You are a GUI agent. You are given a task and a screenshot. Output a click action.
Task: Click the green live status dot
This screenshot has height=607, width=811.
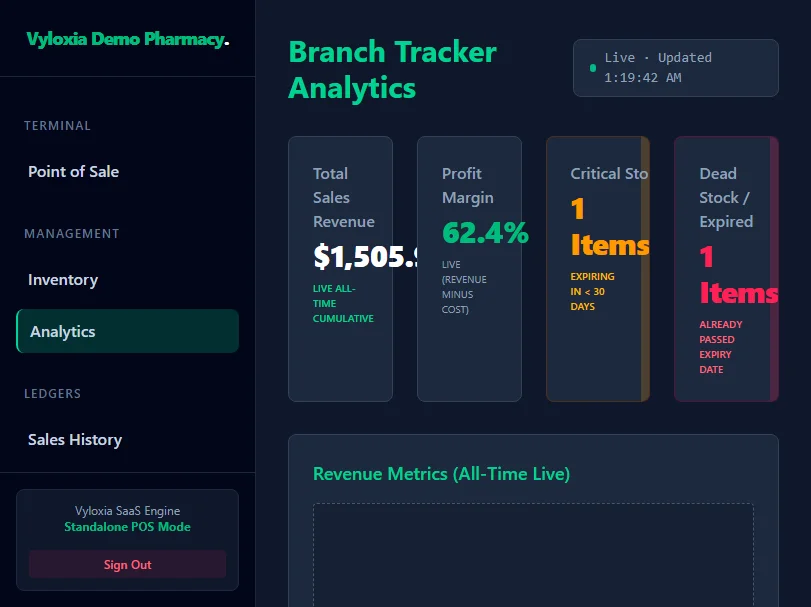pos(593,68)
